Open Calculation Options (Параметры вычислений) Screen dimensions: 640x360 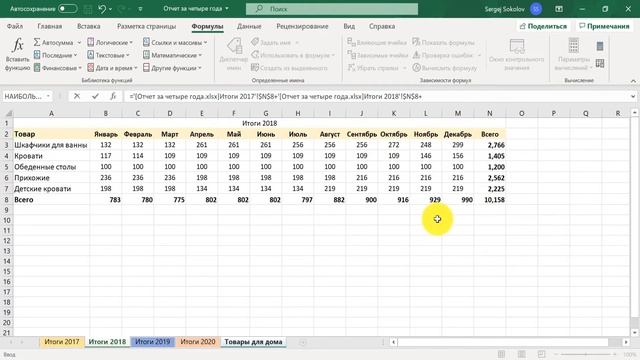(573, 54)
